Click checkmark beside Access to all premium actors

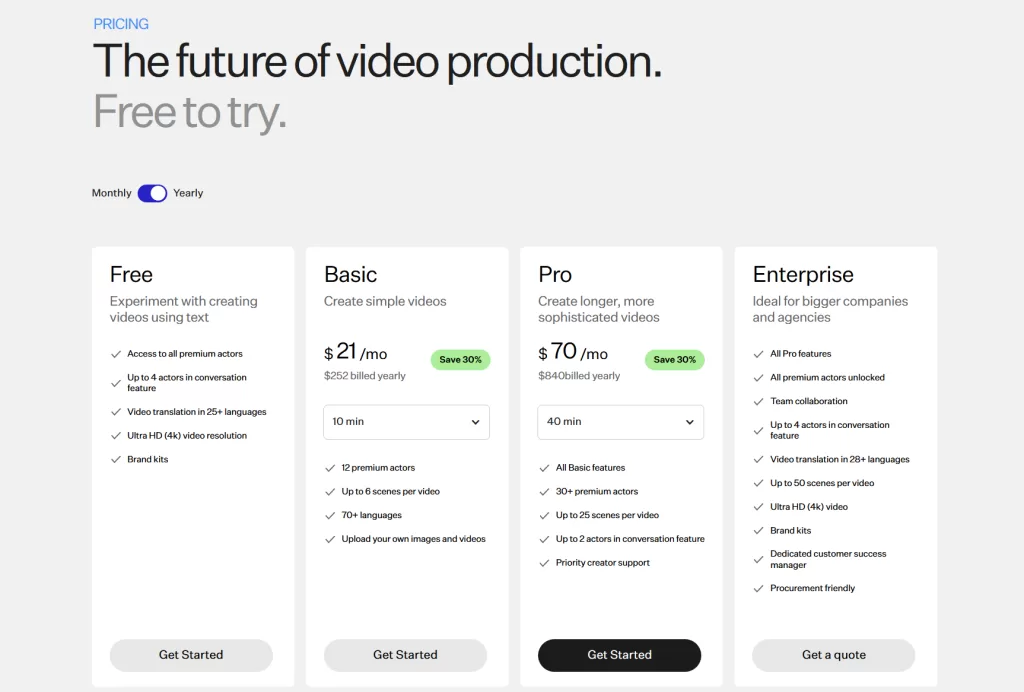116,354
